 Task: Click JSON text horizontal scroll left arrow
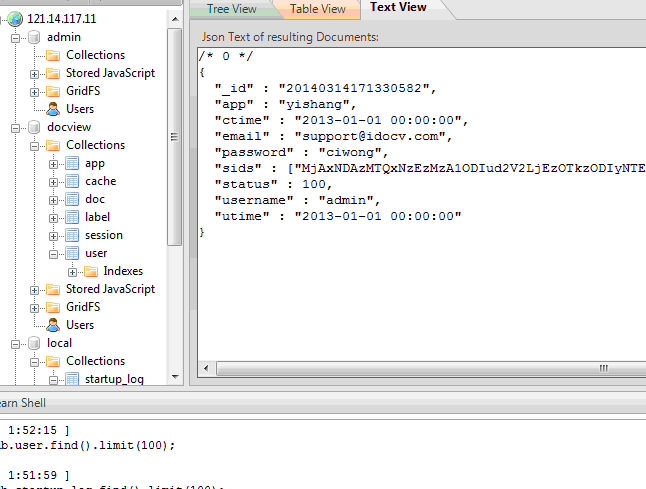pyautogui.click(x=206, y=368)
